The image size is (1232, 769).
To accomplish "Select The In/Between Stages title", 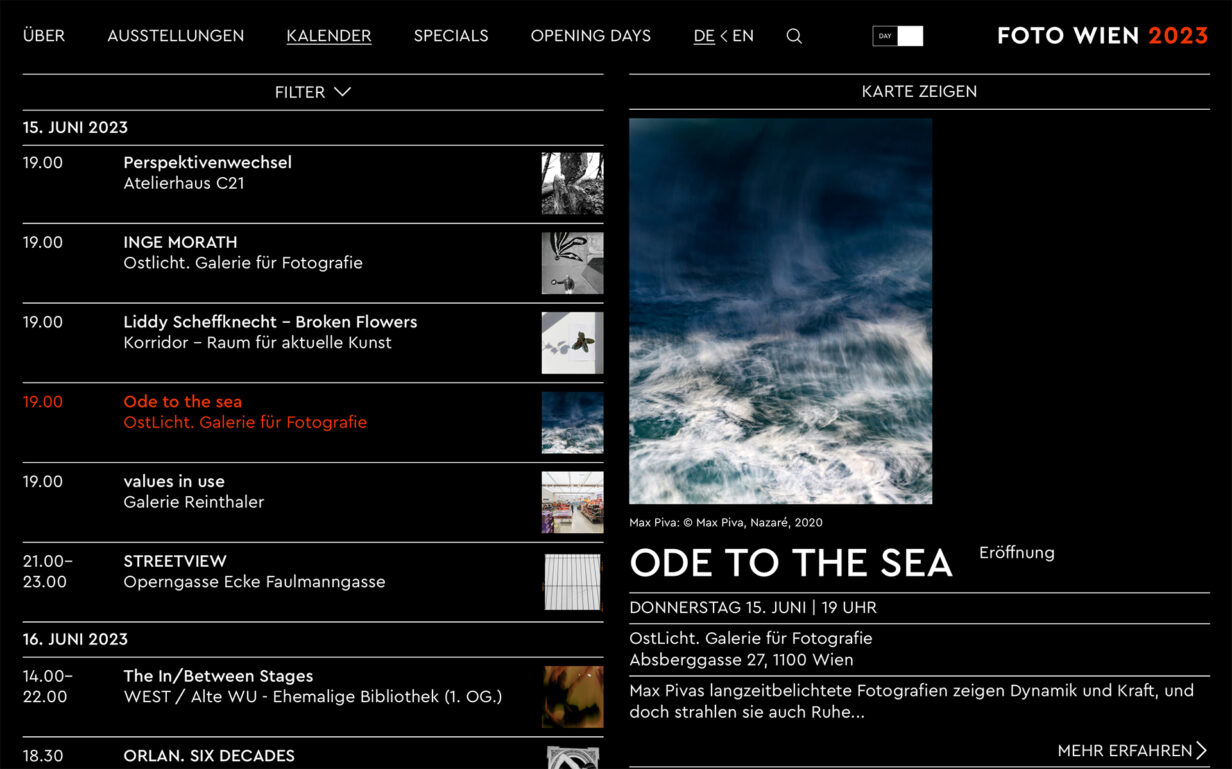I will [x=218, y=676].
